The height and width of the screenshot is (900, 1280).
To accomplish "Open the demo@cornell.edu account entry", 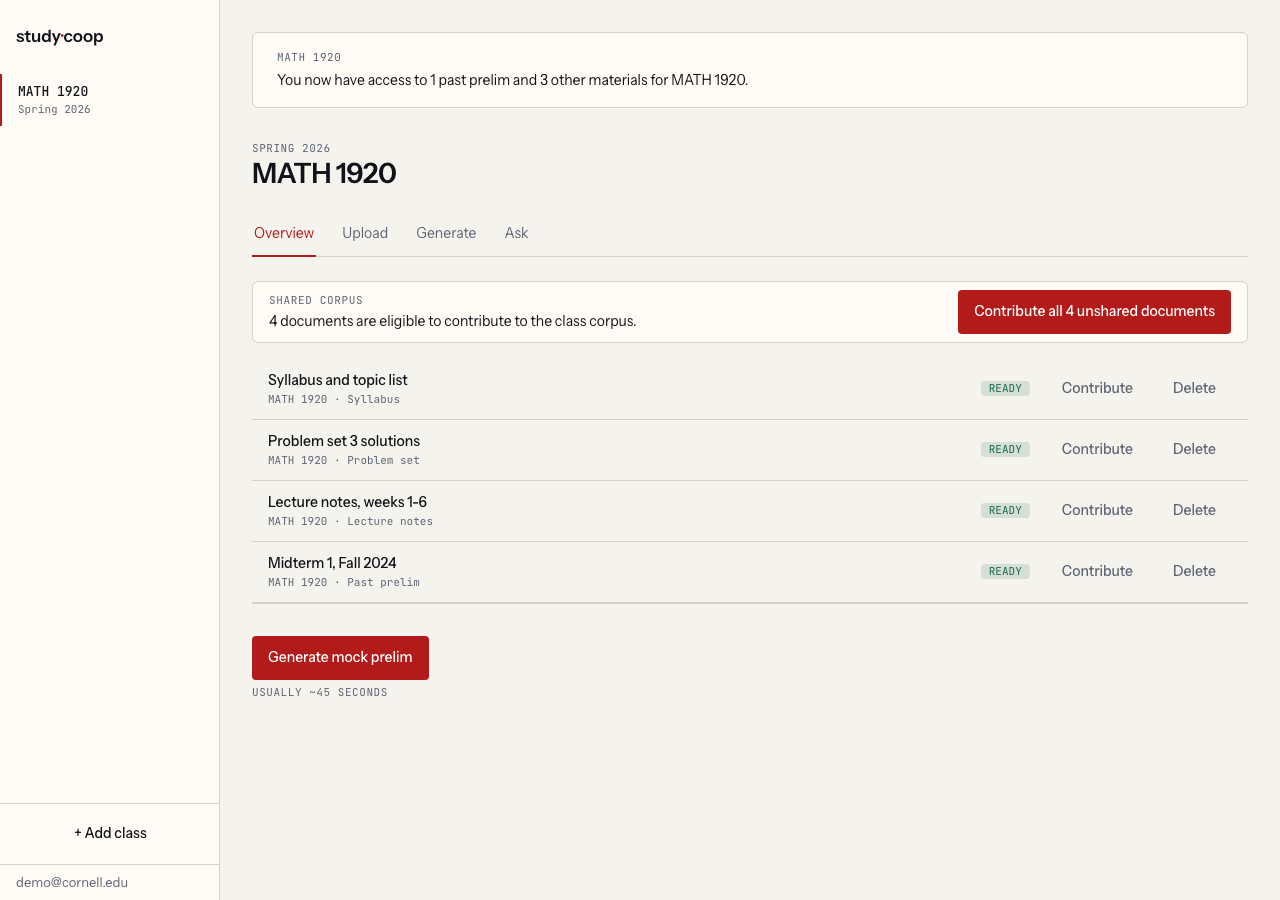I will (72, 882).
